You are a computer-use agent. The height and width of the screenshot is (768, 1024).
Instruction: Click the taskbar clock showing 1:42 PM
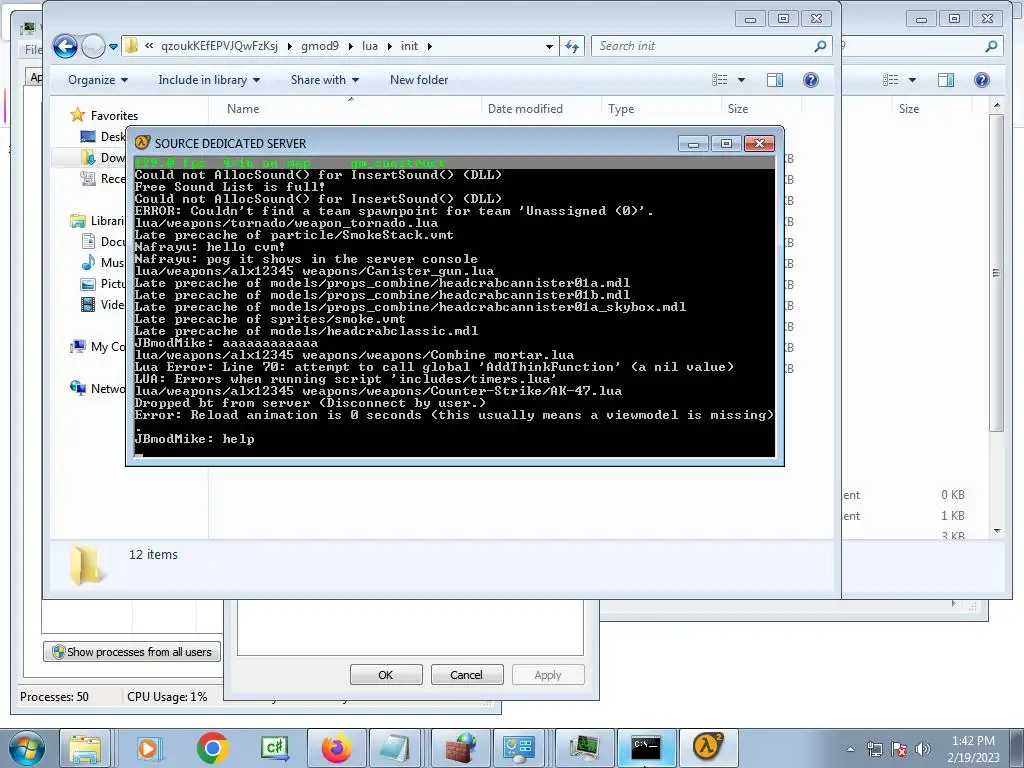tap(973, 749)
